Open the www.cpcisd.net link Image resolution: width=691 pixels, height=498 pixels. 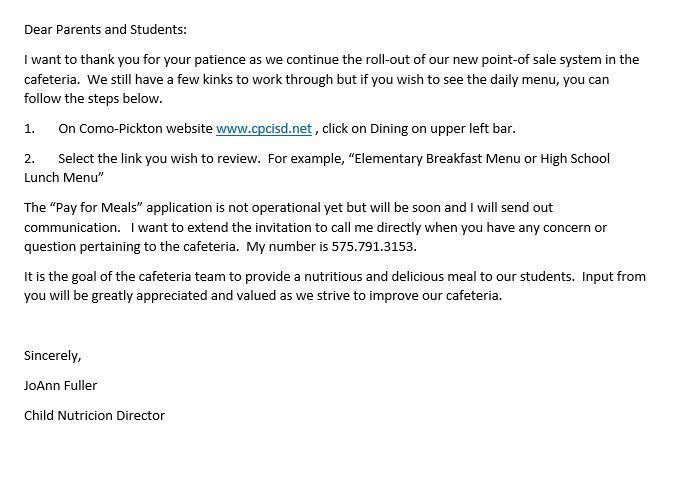click(x=264, y=129)
